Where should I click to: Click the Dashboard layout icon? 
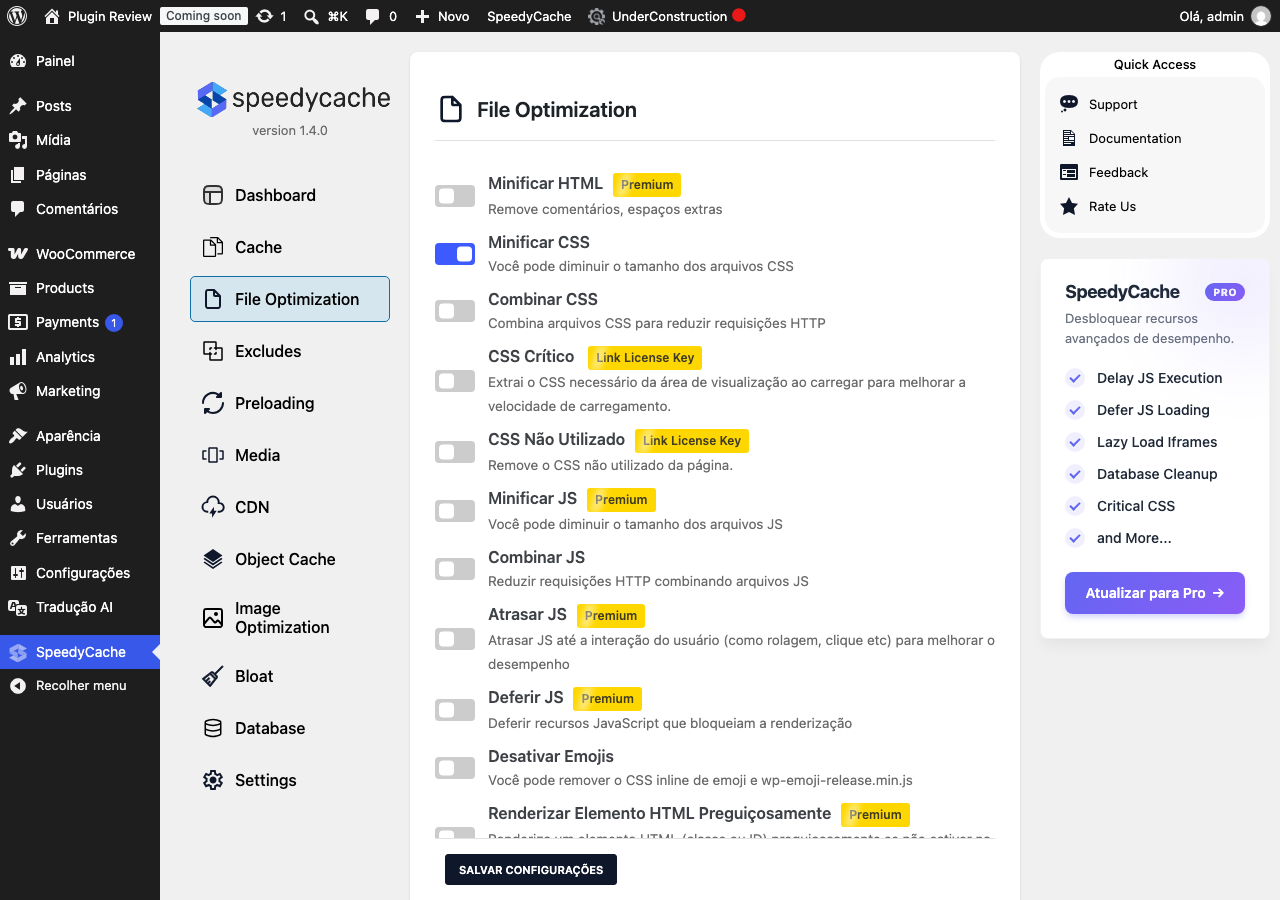tap(213, 195)
